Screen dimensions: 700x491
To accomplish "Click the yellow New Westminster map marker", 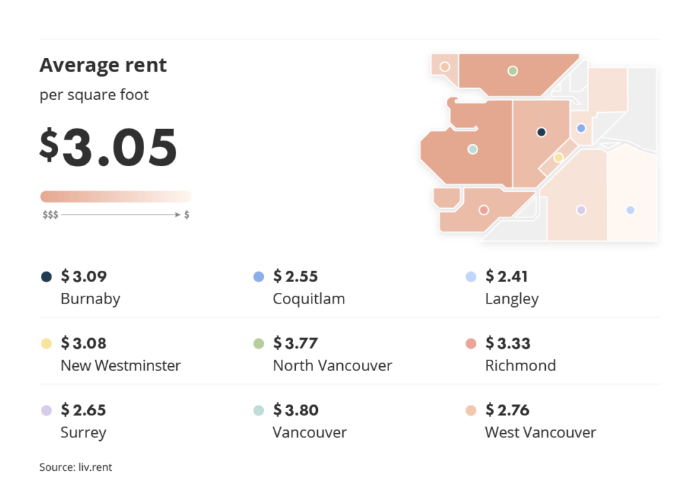I will point(558,158).
